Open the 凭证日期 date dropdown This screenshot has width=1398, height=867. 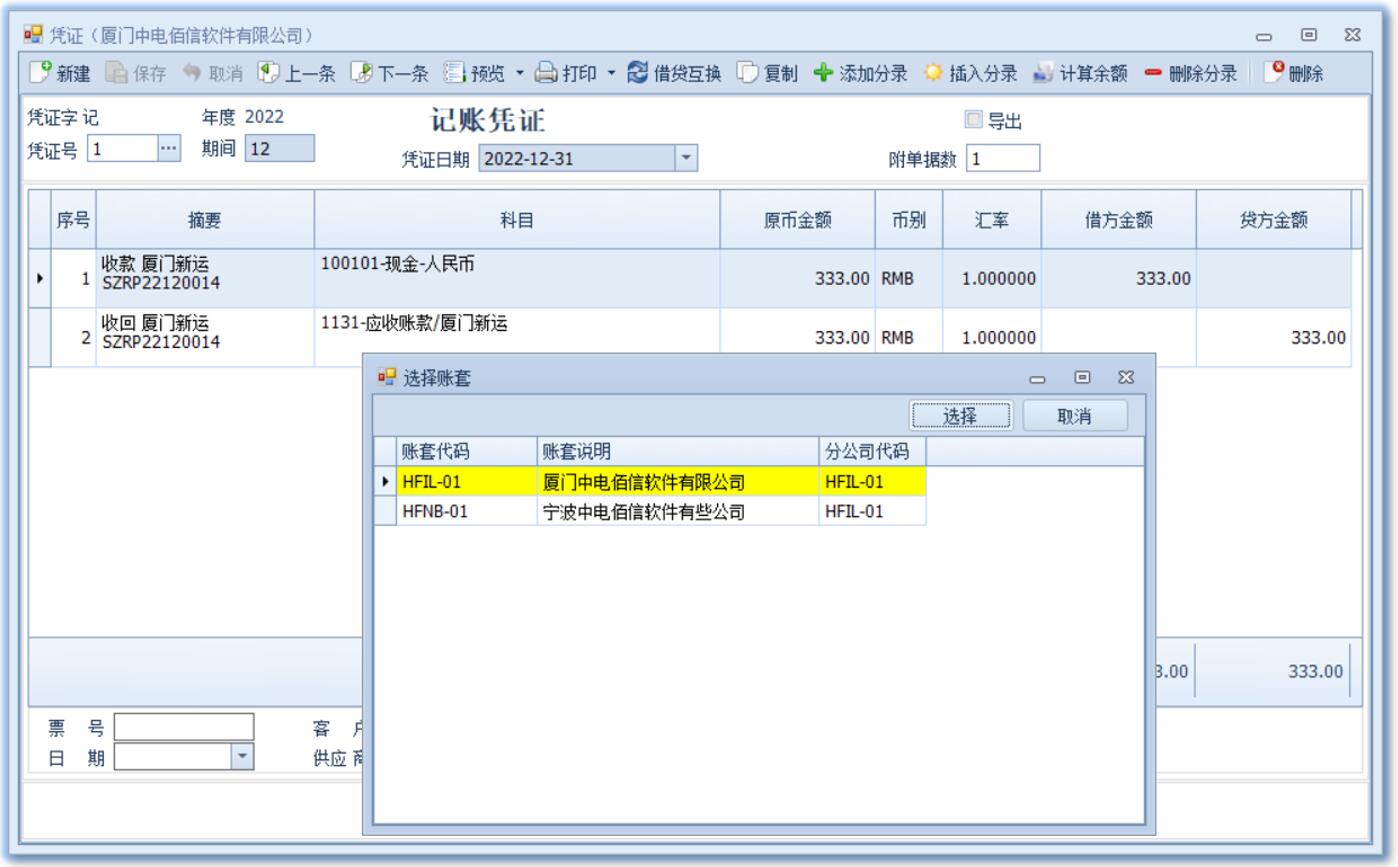685,158
